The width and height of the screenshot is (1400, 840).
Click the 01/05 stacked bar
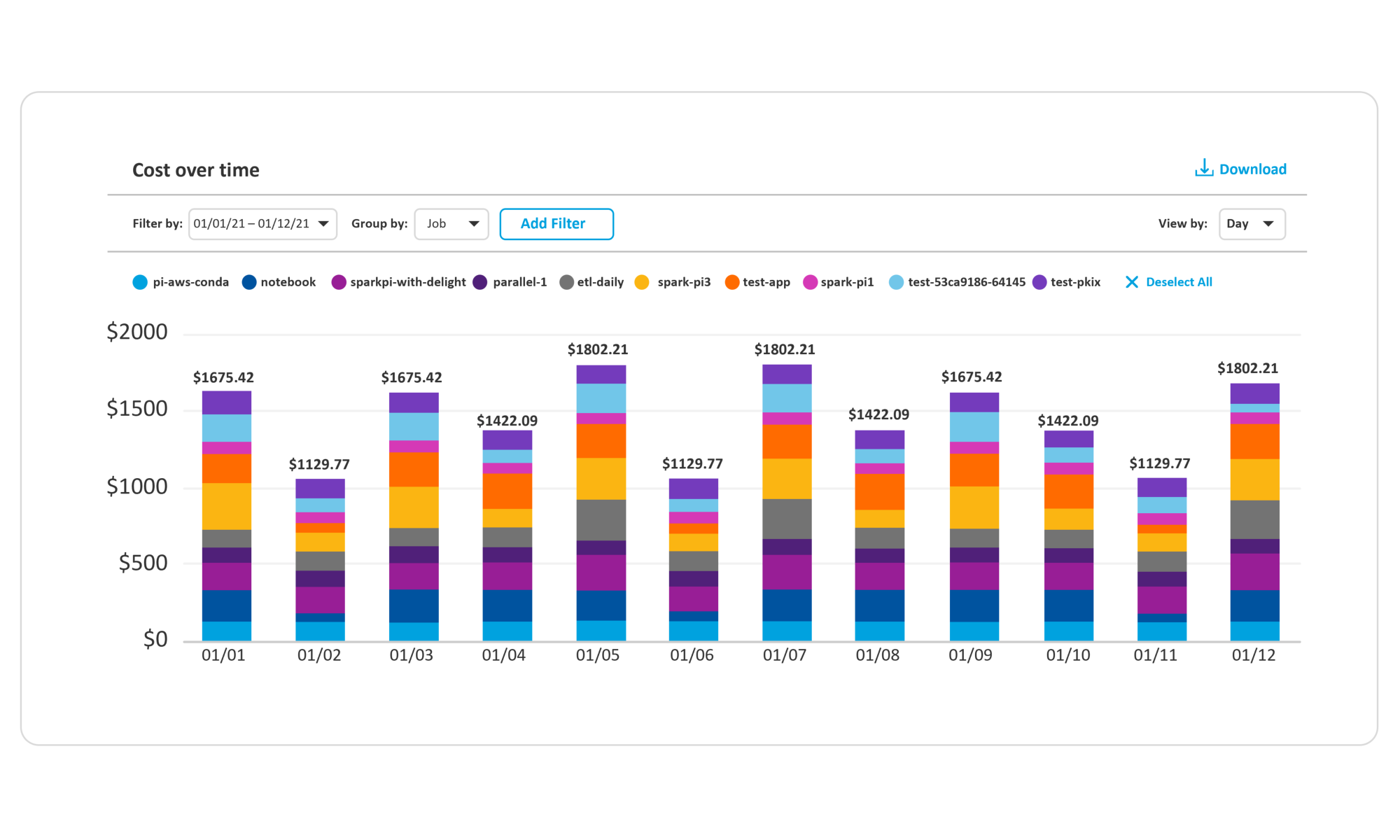[601, 504]
